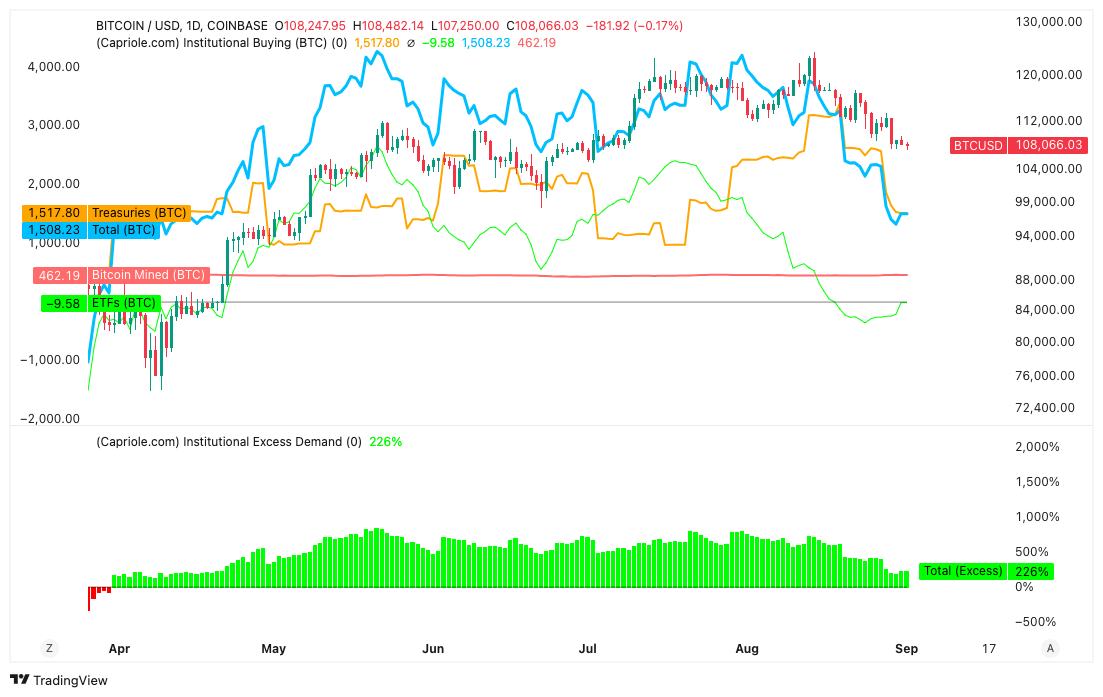Click the Z timezone button

coord(49,648)
